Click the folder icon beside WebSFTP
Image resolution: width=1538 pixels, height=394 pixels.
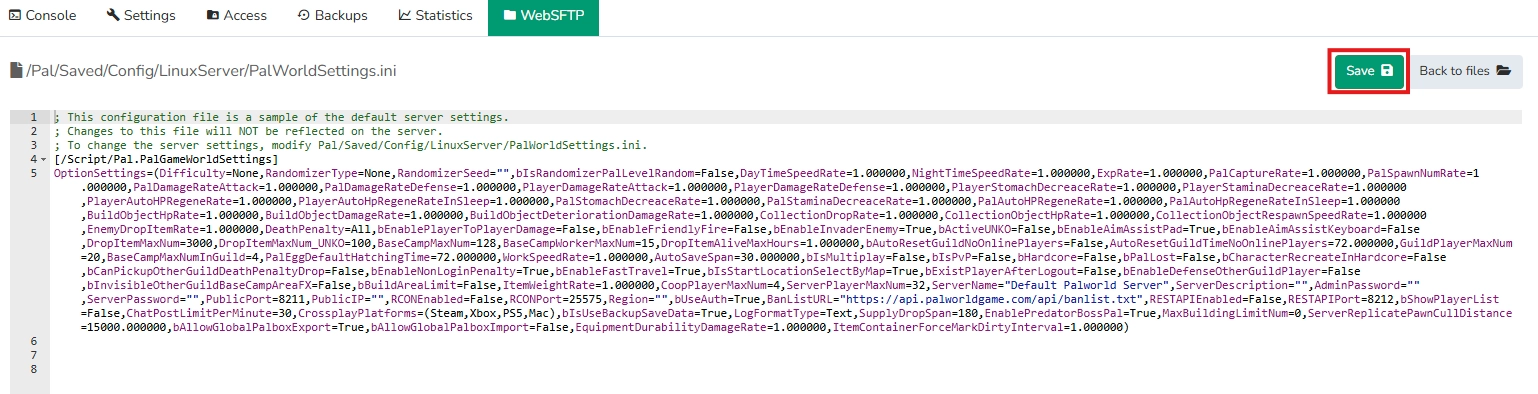pos(510,16)
